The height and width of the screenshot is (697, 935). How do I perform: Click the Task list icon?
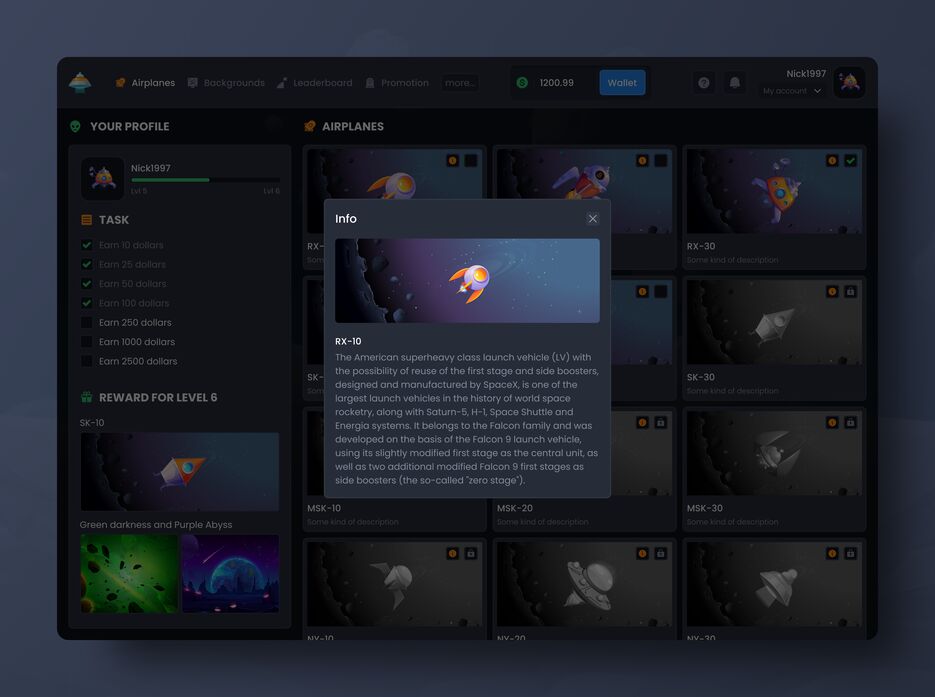tap(86, 220)
